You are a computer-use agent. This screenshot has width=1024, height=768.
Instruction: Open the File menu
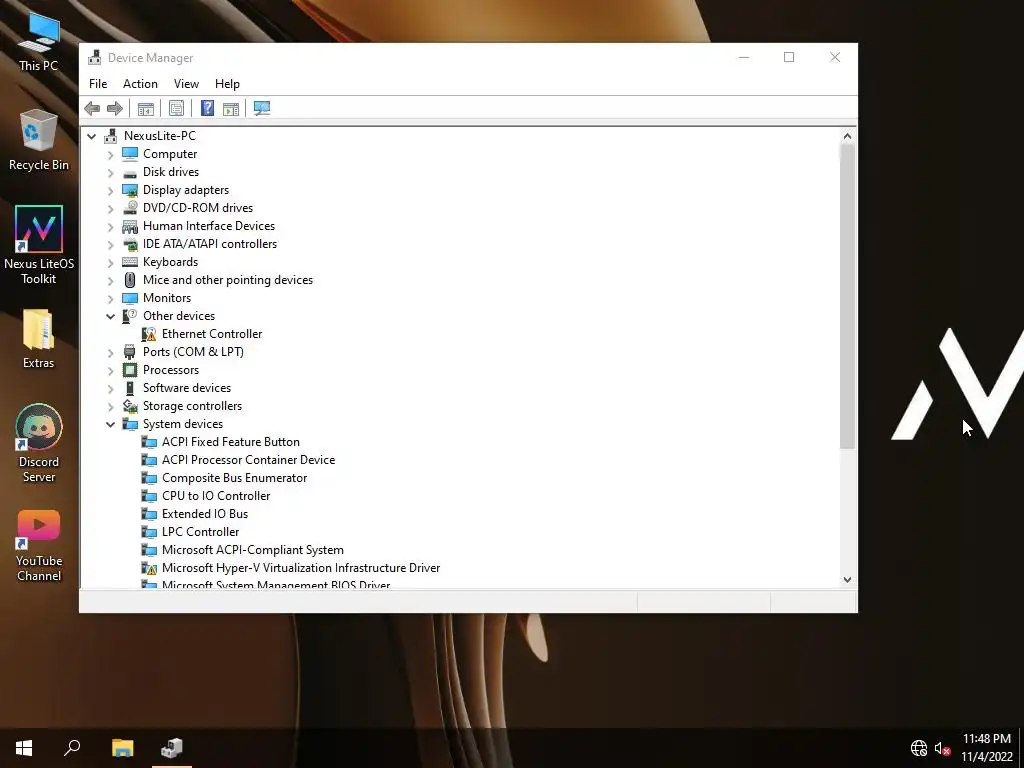point(98,84)
